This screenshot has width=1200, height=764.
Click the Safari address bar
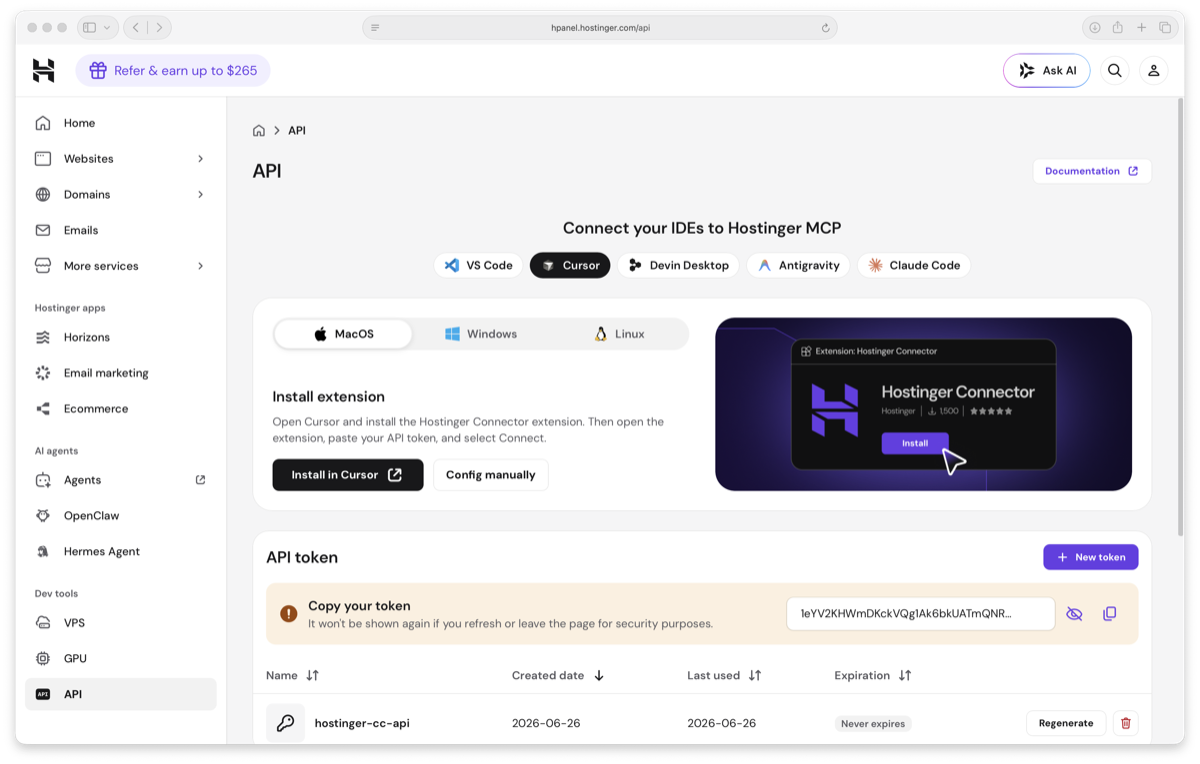click(x=600, y=28)
